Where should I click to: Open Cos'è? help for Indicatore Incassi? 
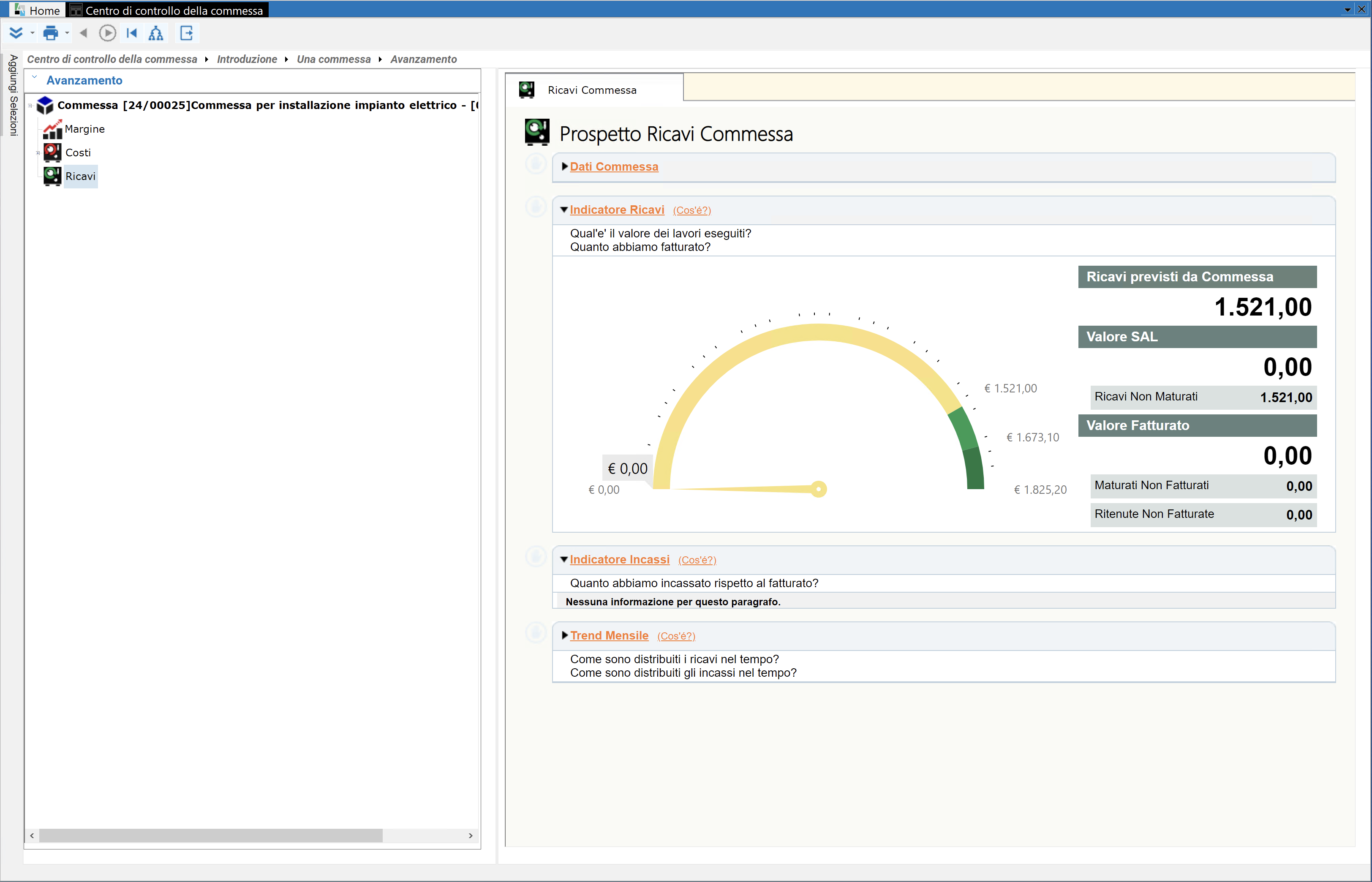coord(697,560)
